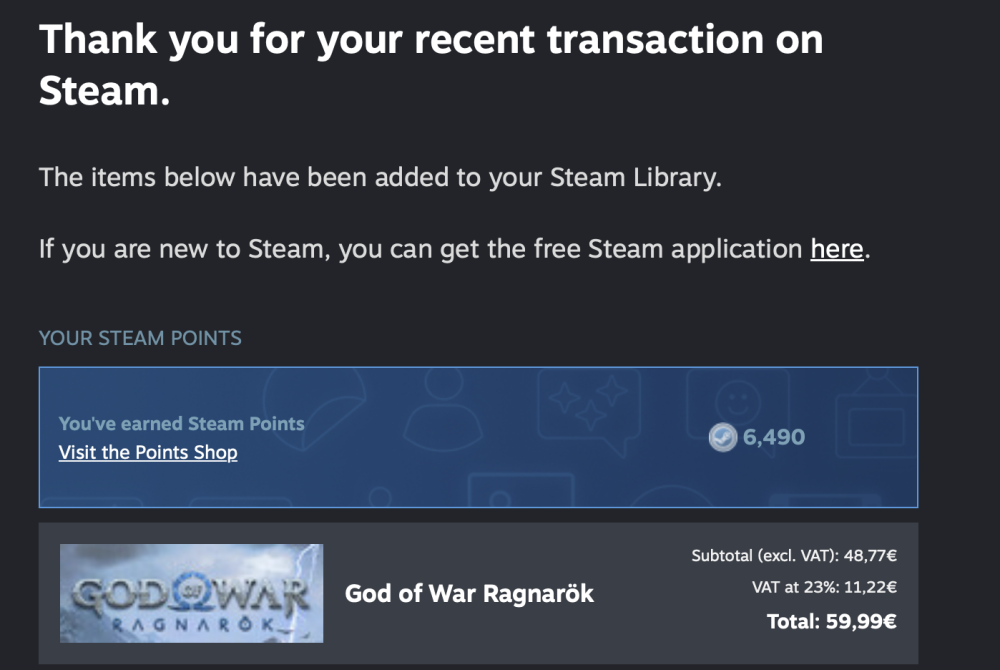1000x670 pixels.
Task: Click the 6,490 points value
Action: click(x=774, y=437)
